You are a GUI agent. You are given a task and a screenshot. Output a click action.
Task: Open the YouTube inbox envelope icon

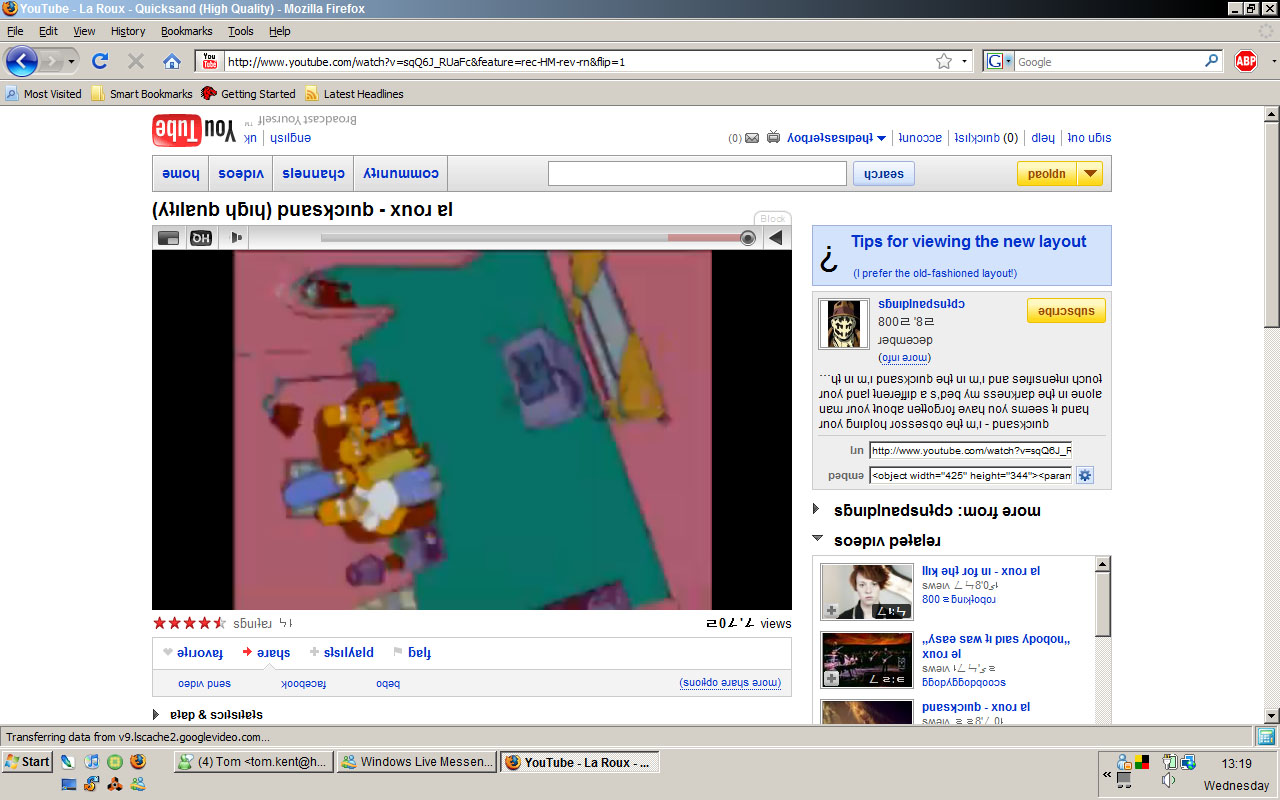click(x=752, y=138)
